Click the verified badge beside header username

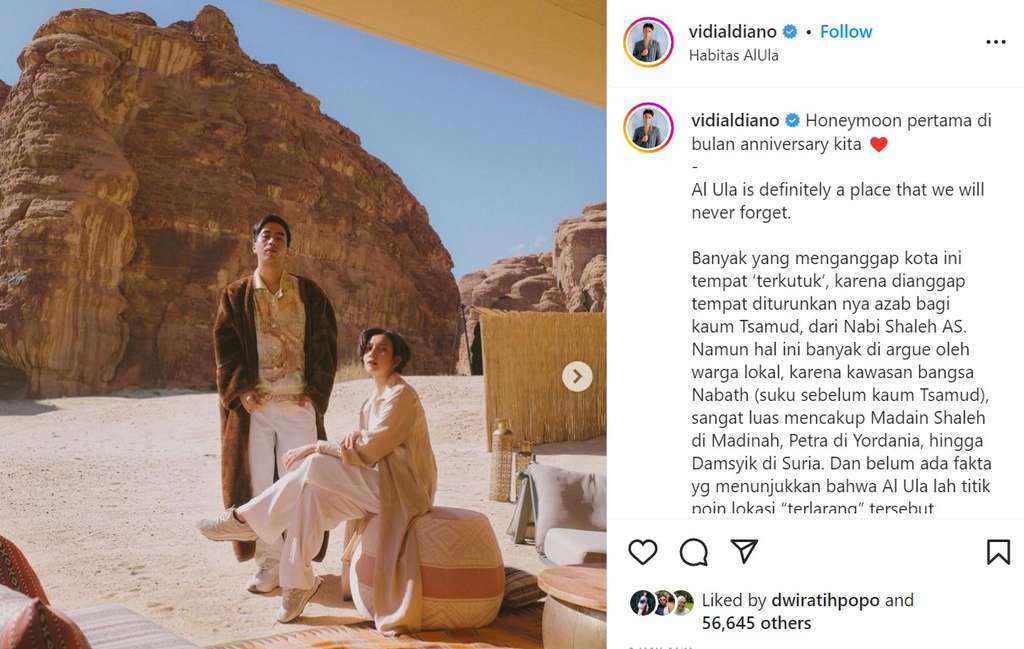pos(790,31)
